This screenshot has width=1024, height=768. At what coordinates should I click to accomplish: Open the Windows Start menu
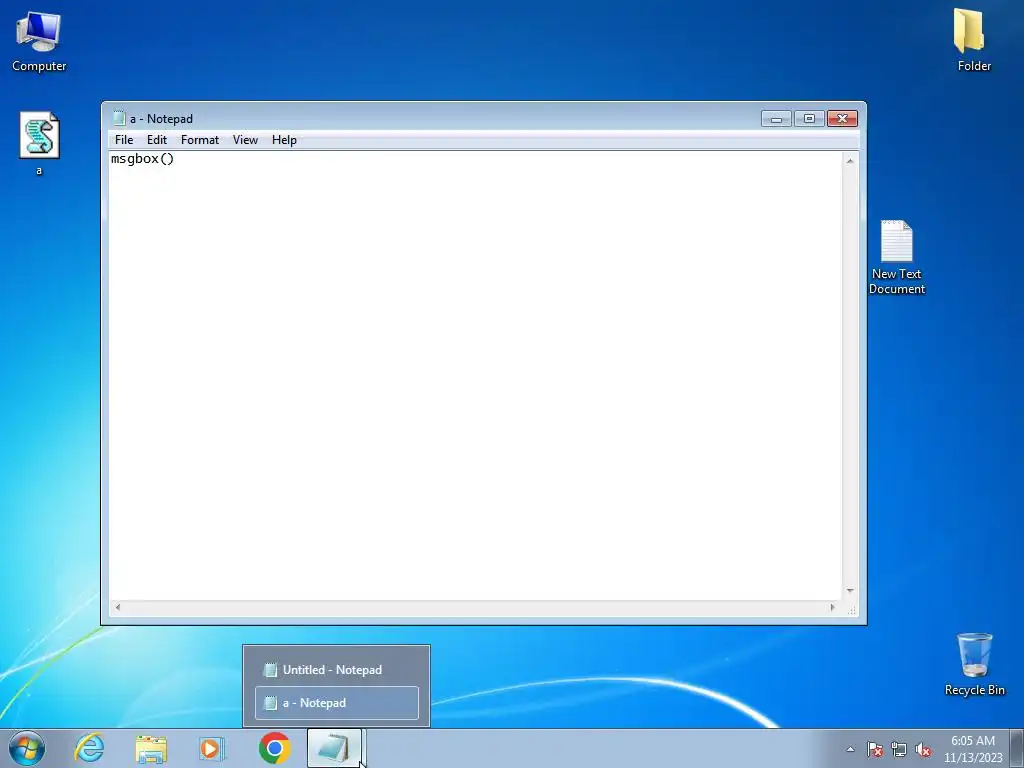[x=27, y=748]
